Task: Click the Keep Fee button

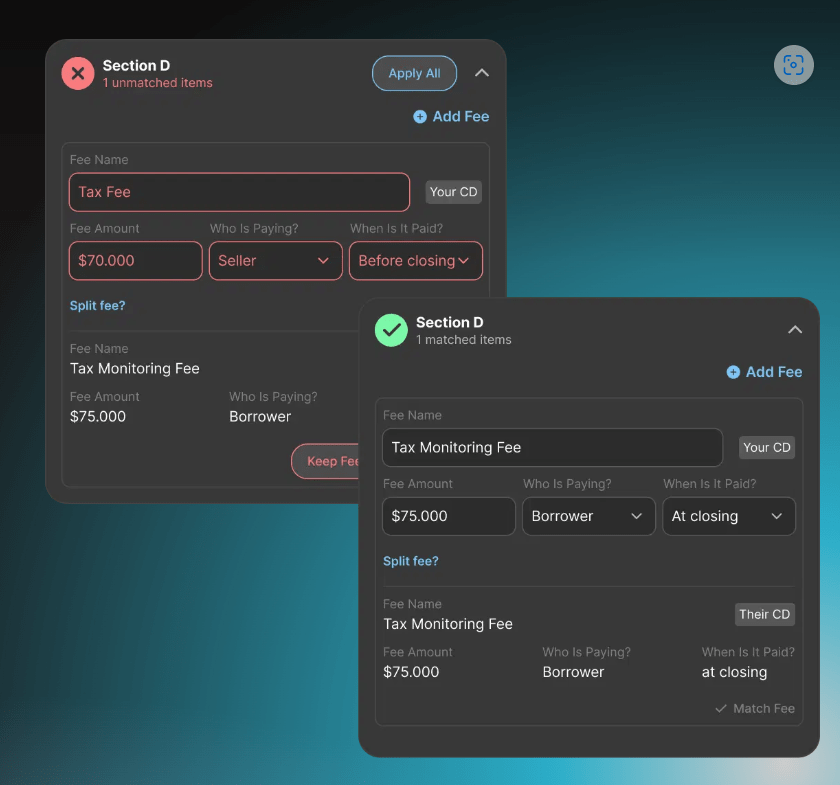Action: coord(330,461)
